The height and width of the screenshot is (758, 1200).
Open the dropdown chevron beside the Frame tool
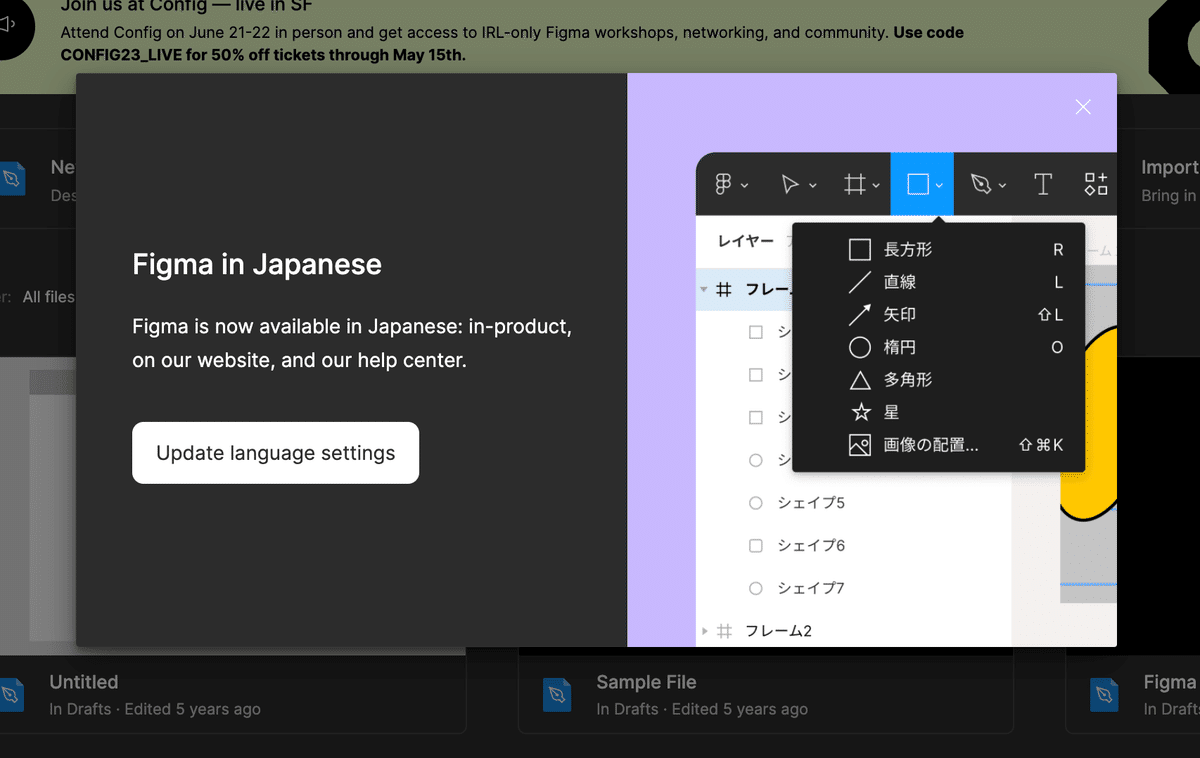coord(876,186)
